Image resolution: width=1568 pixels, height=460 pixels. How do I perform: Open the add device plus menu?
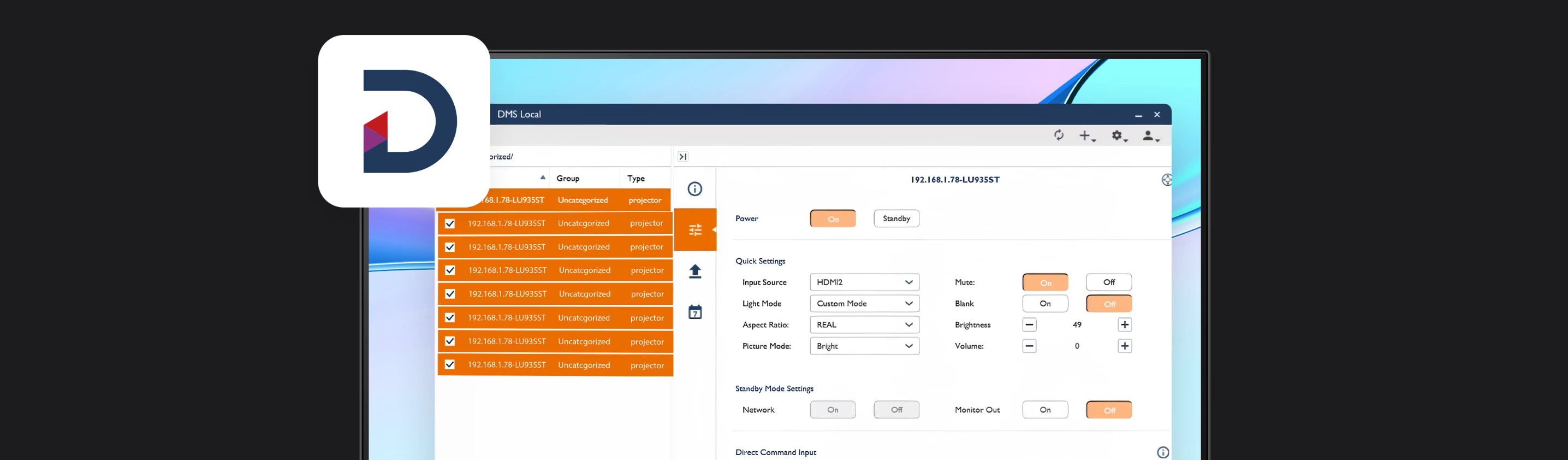tap(1086, 136)
